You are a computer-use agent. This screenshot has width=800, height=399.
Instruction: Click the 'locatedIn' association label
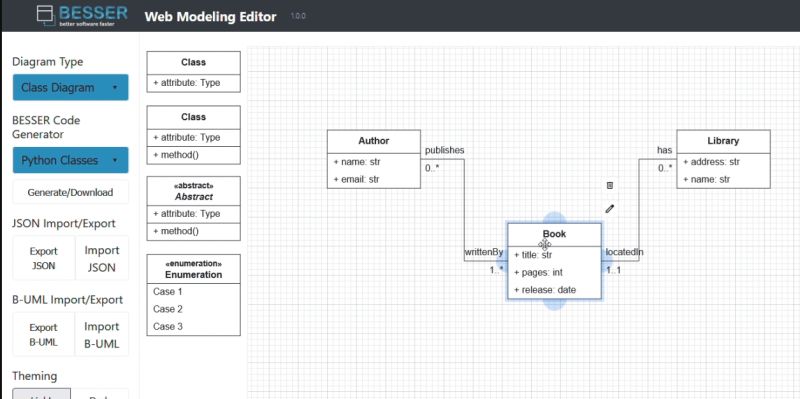(x=624, y=252)
